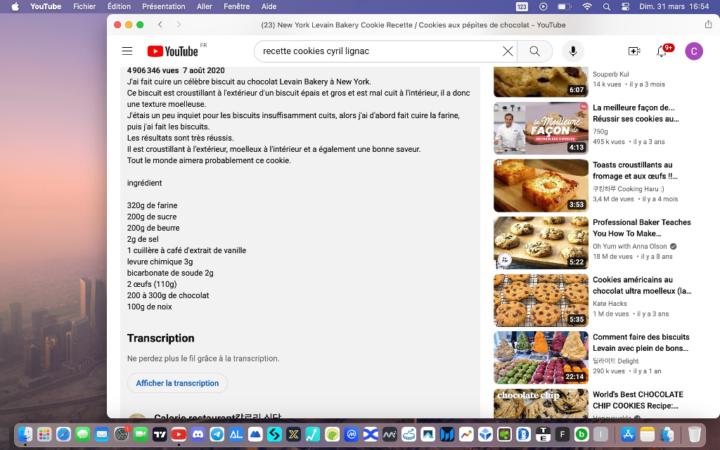The width and height of the screenshot is (720, 450).
Task: Click the 'Transcription' heading
Action: (161, 338)
